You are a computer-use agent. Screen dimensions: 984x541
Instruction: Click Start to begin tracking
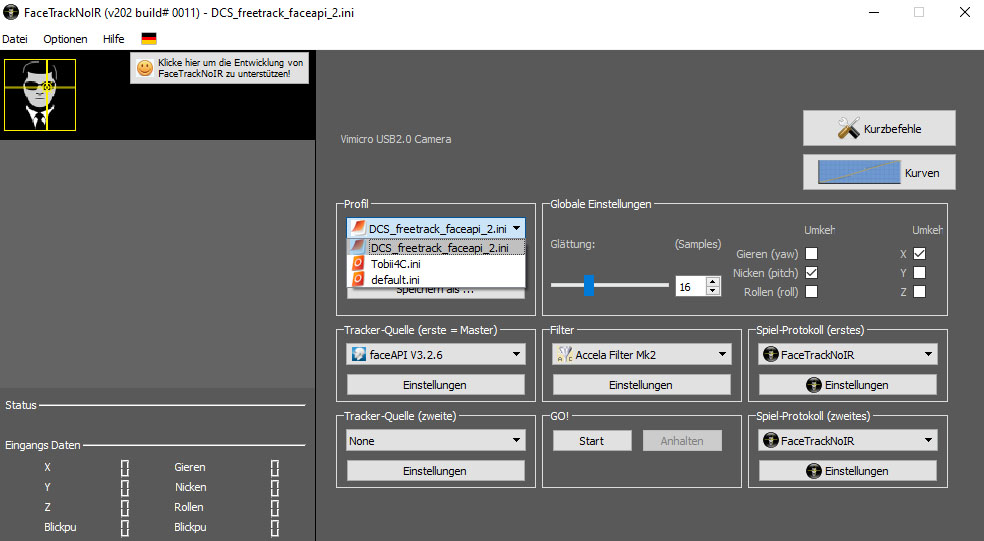coord(592,441)
